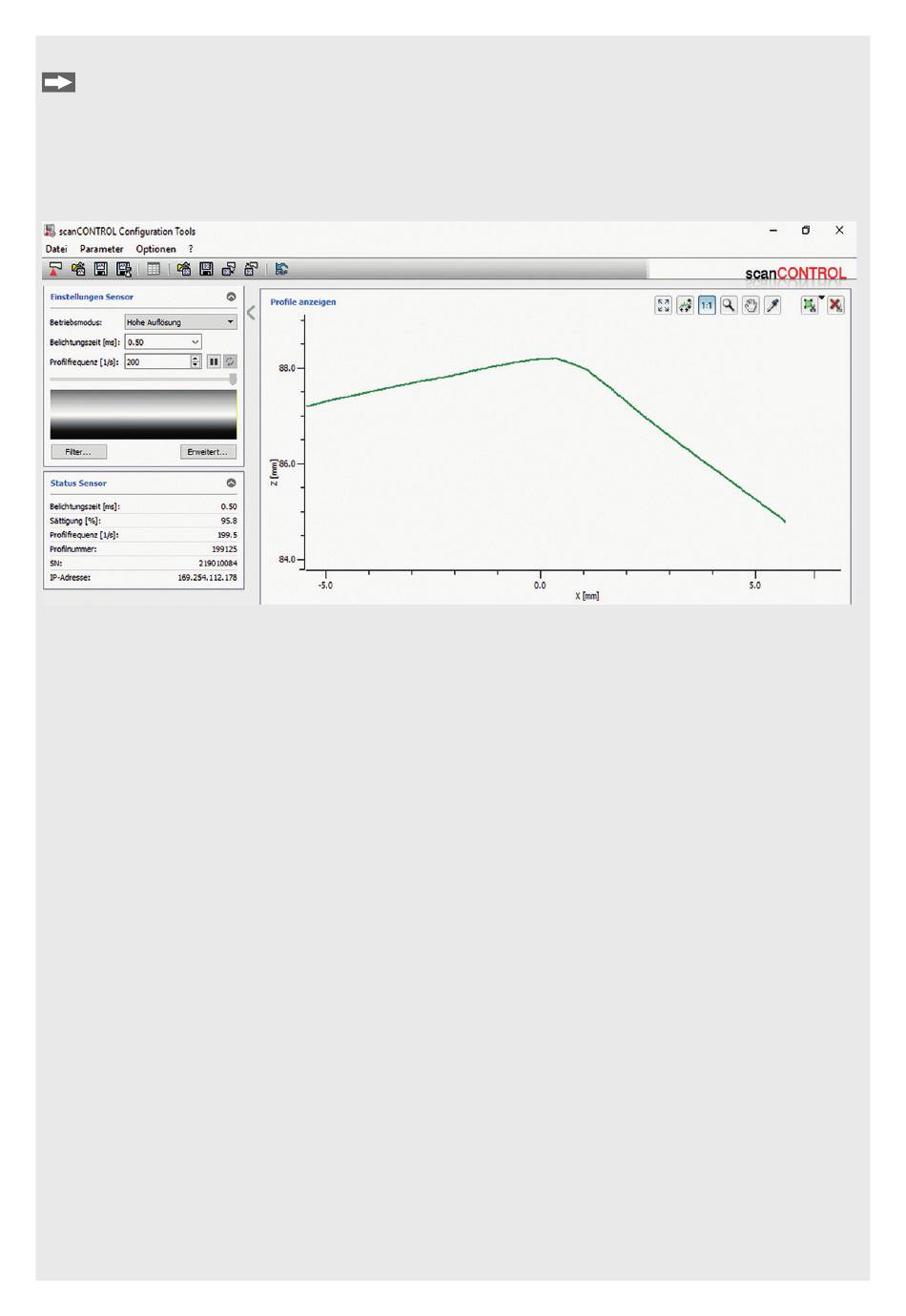
Task: Click the first save parameters floppy icon
Action: pyautogui.click(x=100, y=270)
